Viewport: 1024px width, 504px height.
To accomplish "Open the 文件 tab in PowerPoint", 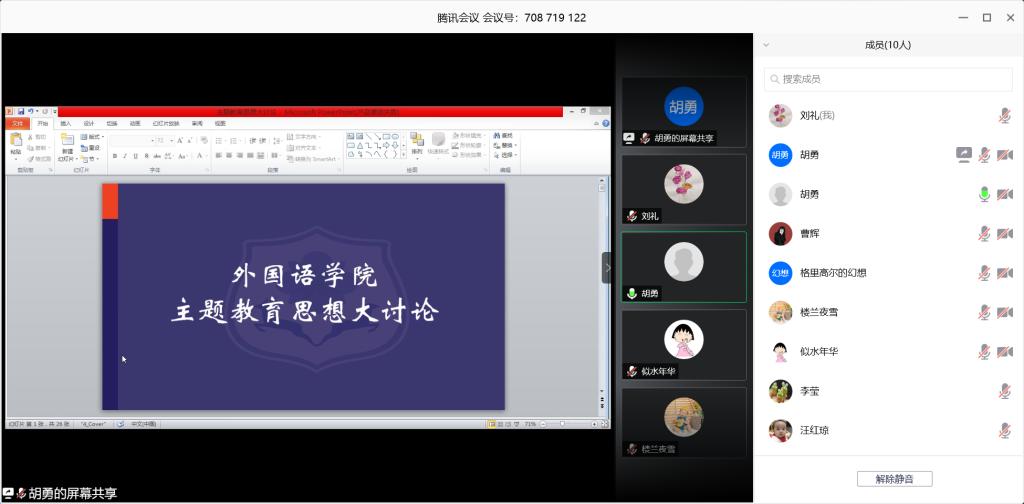I will pos(17,123).
